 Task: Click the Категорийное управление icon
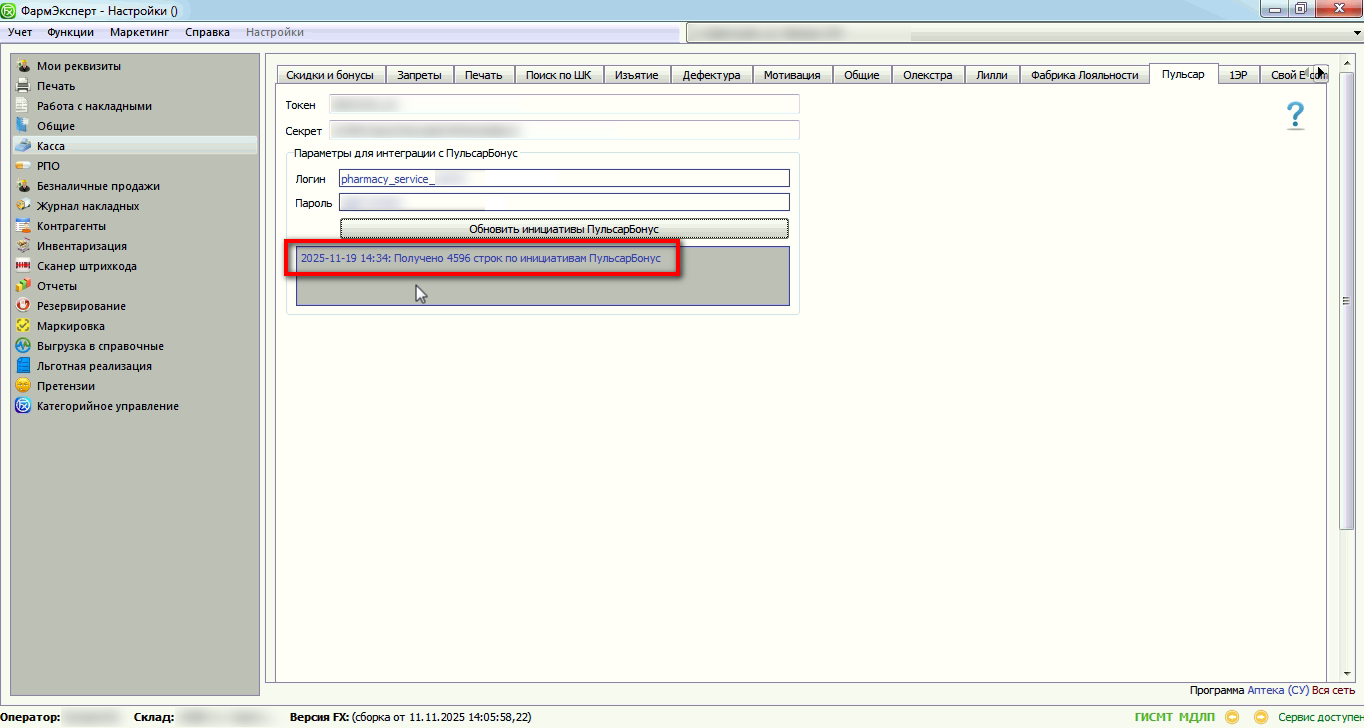(x=23, y=406)
